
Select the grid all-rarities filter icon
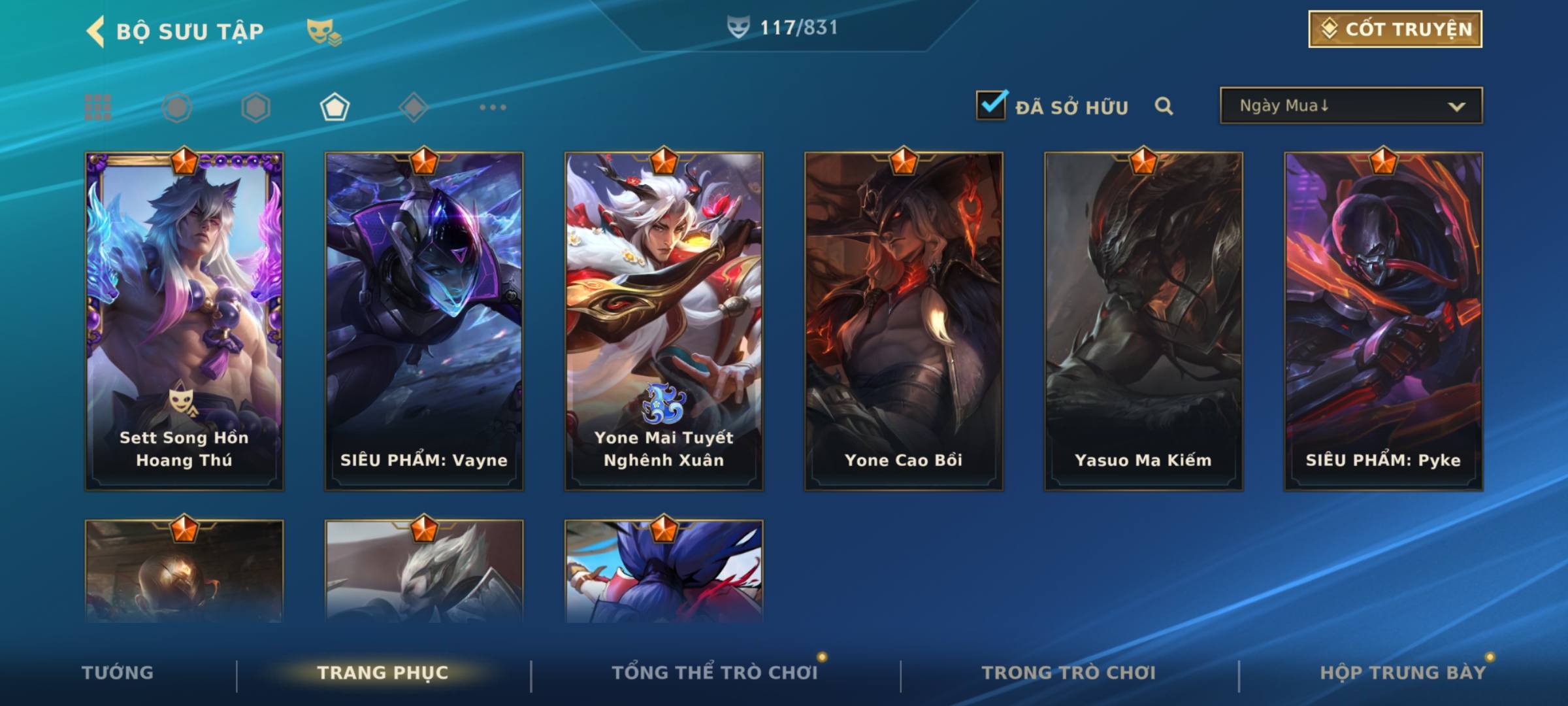click(x=98, y=107)
